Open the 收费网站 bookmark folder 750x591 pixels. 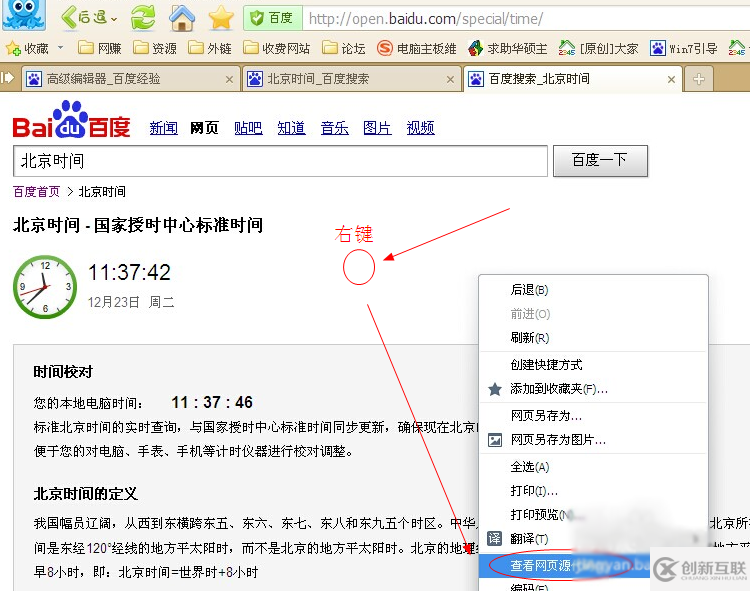[x=276, y=48]
